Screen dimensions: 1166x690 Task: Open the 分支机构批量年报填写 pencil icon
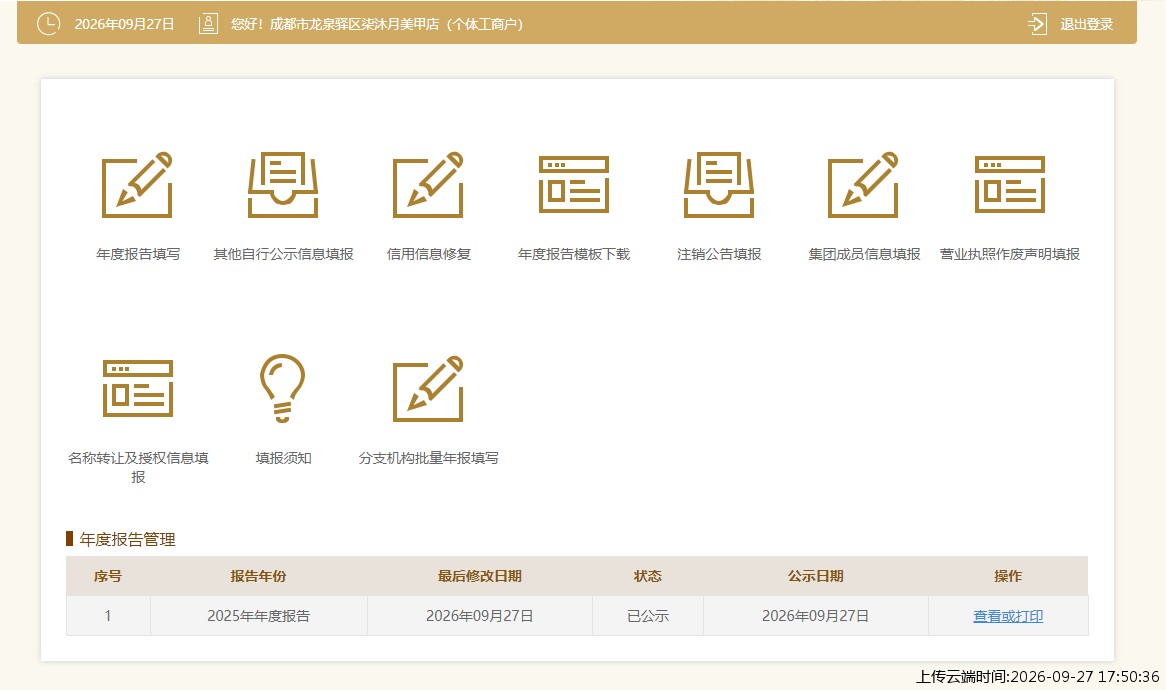click(x=428, y=389)
